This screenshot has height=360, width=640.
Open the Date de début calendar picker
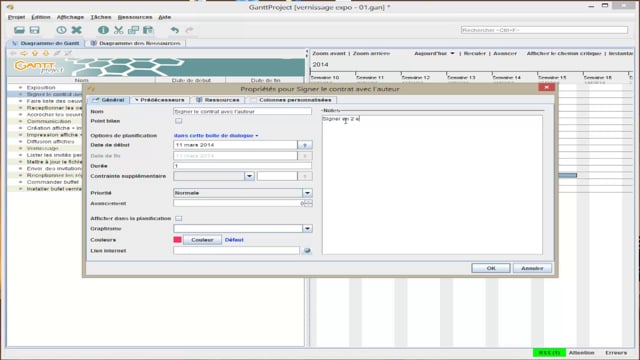[x=305, y=145]
